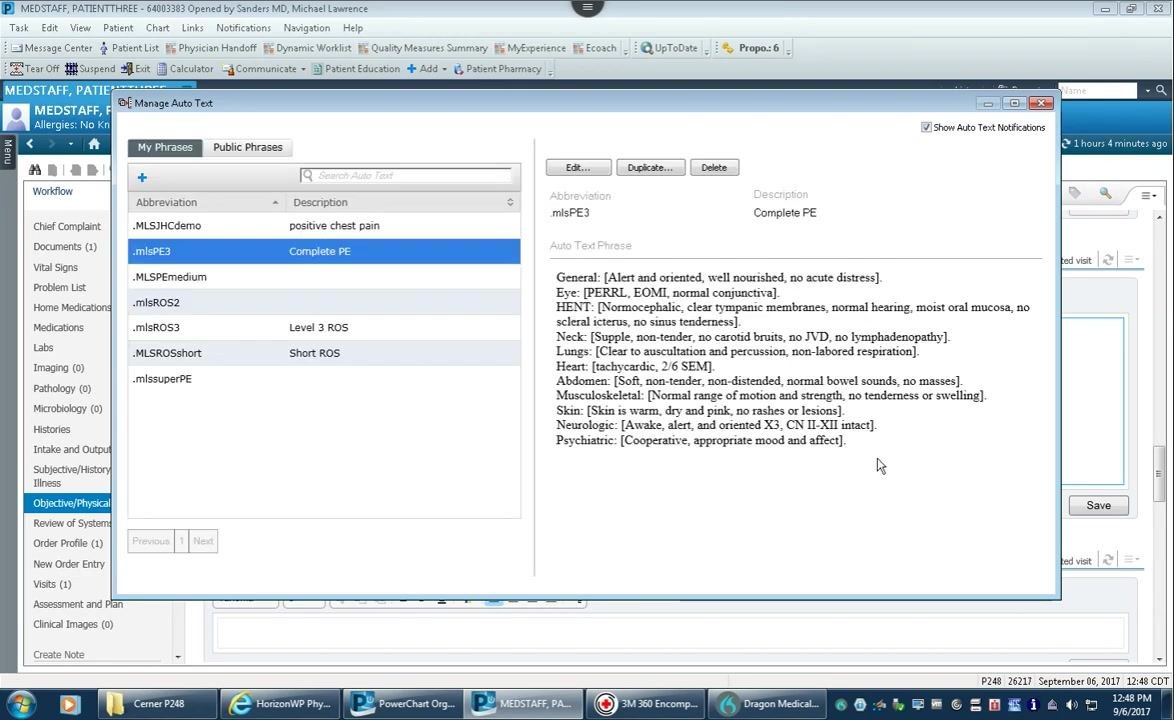Screen dimensions: 1174x720
Task: Open Task menu
Action: (19, 28)
